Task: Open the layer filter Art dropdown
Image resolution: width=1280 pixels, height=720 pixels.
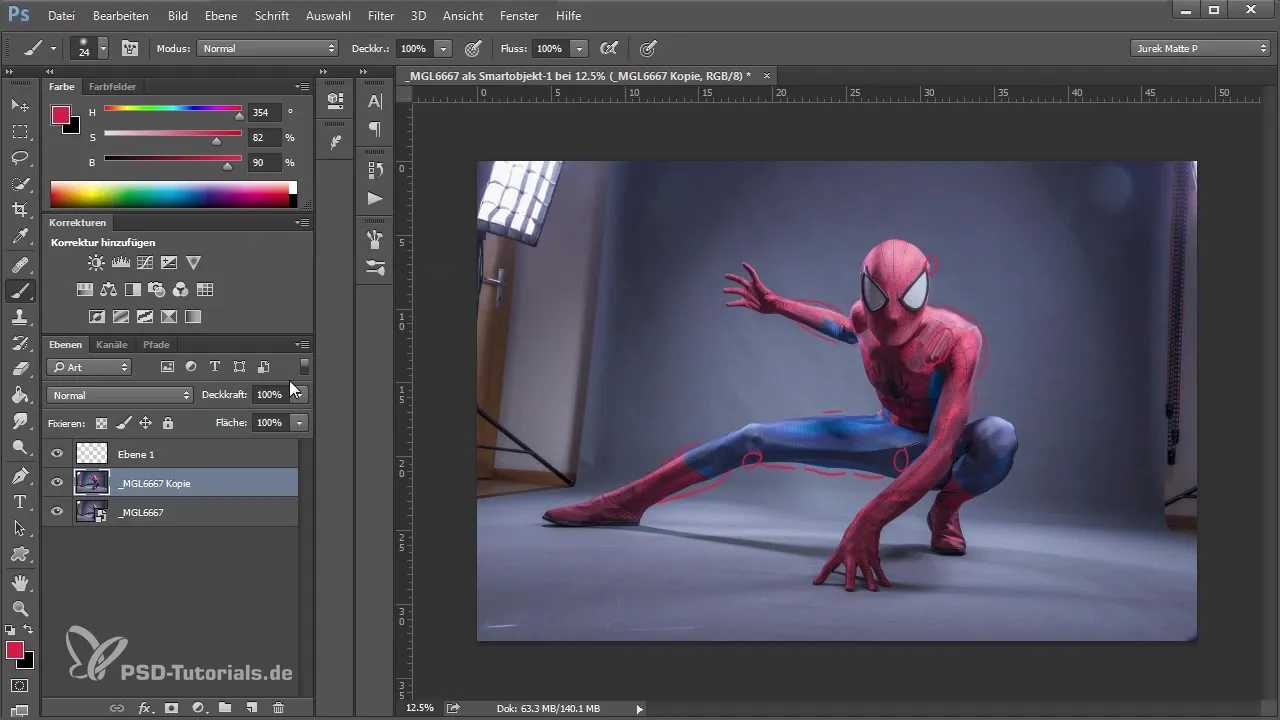Action: [x=90, y=367]
